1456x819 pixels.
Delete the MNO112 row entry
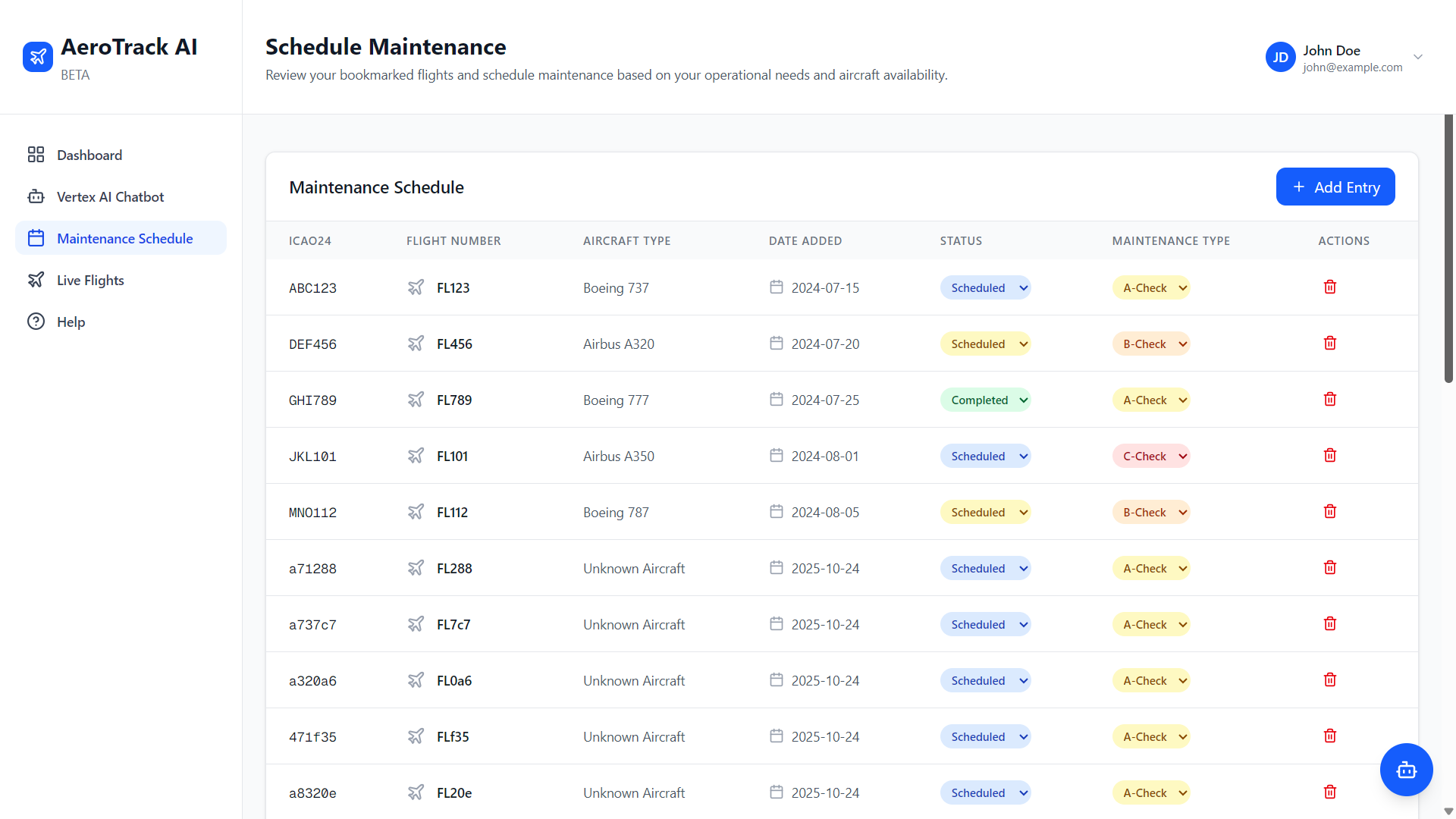tap(1329, 511)
